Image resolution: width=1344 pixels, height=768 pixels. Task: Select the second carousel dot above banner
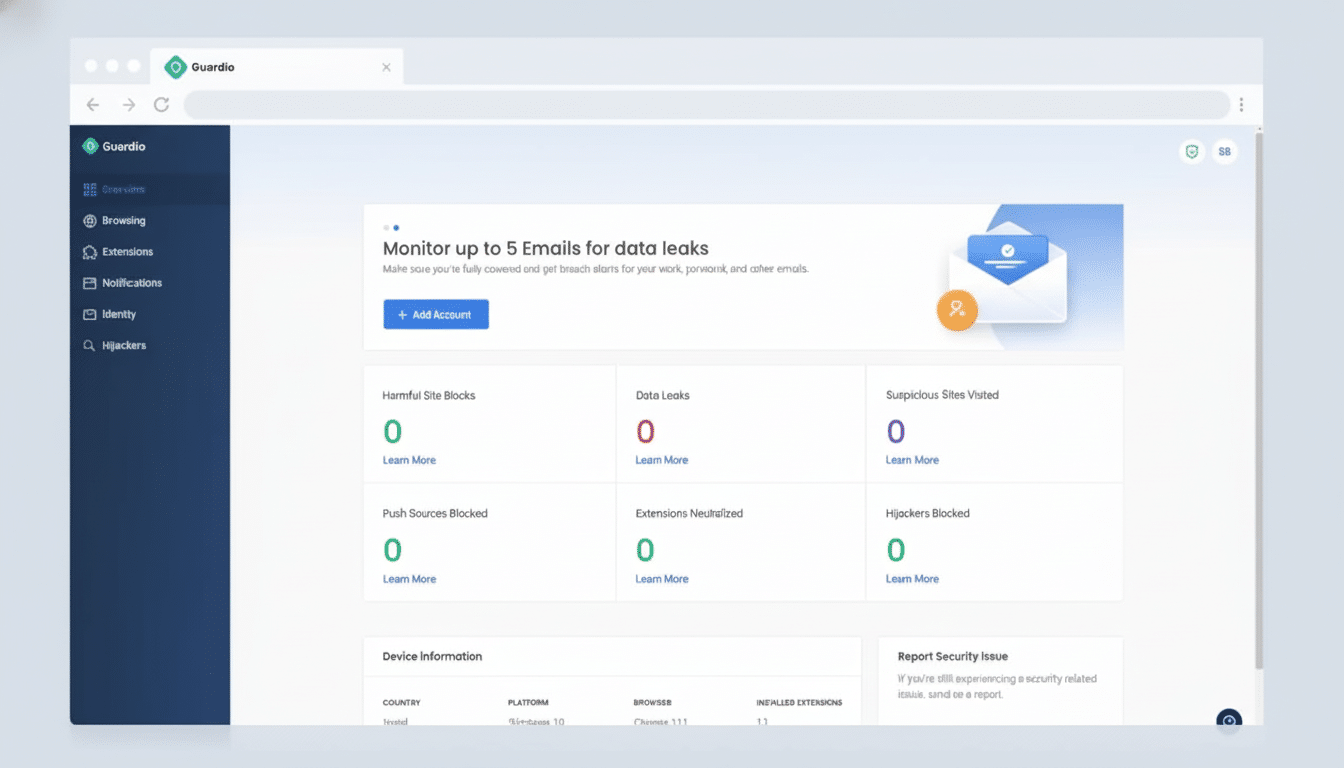click(397, 227)
